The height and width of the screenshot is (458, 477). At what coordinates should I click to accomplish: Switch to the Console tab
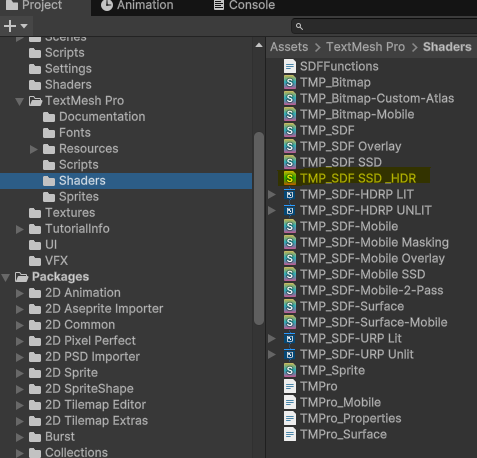[x=244, y=5]
